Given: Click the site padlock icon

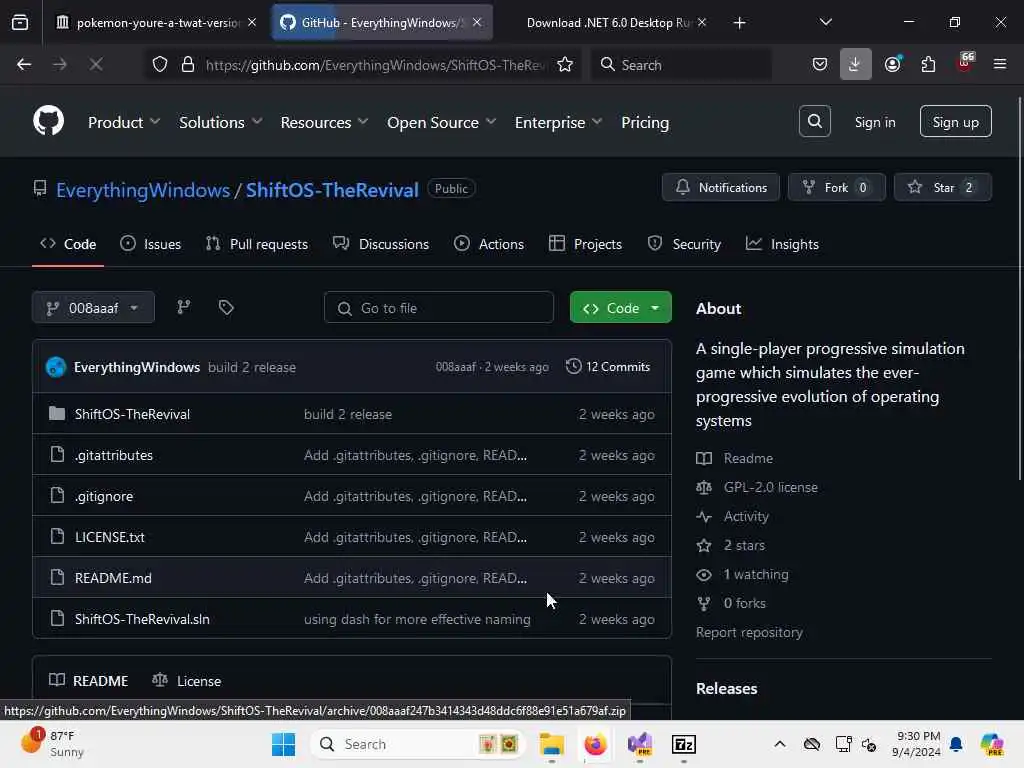Looking at the screenshot, I should tap(188, 64).
